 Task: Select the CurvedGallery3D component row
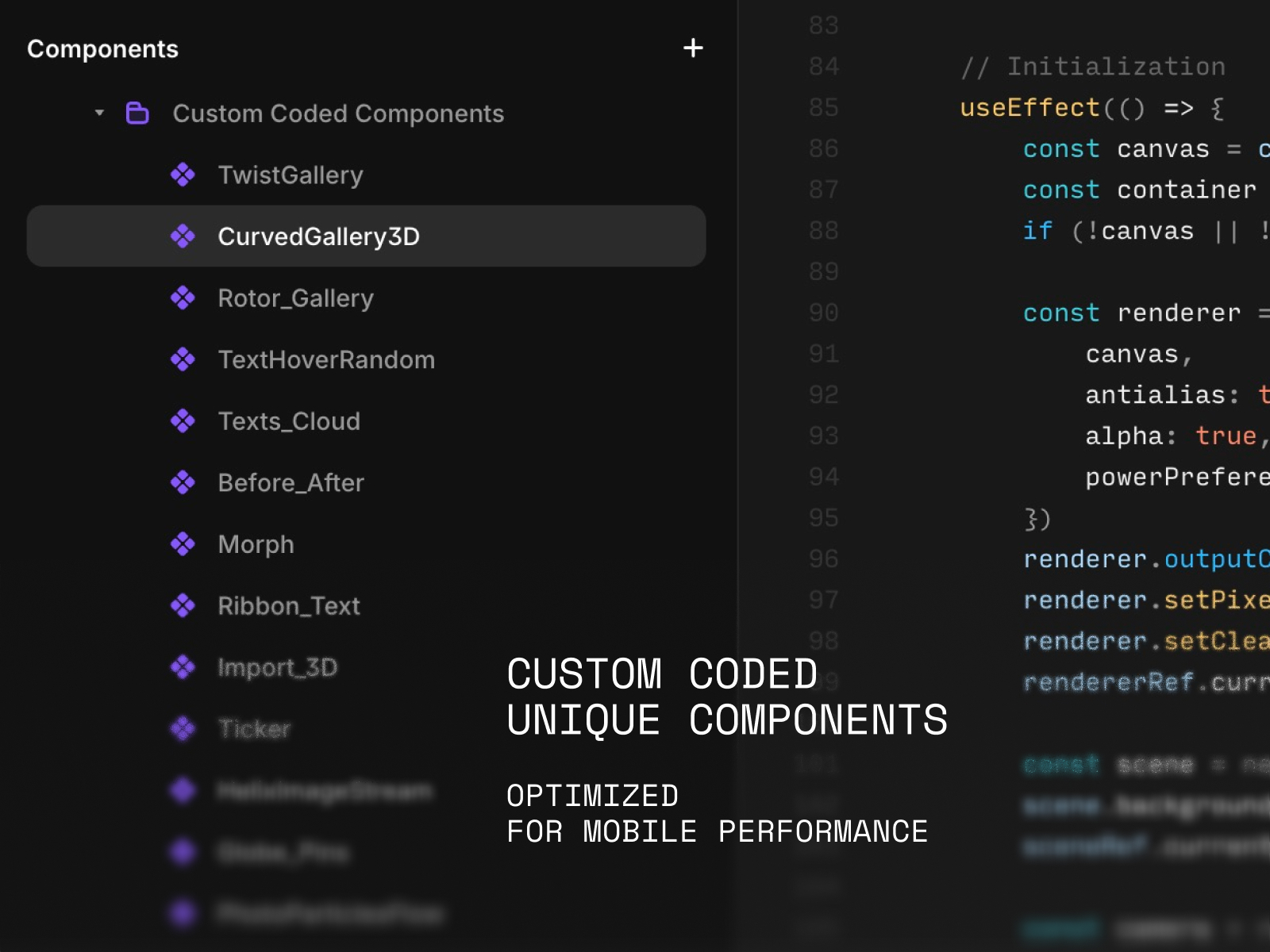click(365, 236)
